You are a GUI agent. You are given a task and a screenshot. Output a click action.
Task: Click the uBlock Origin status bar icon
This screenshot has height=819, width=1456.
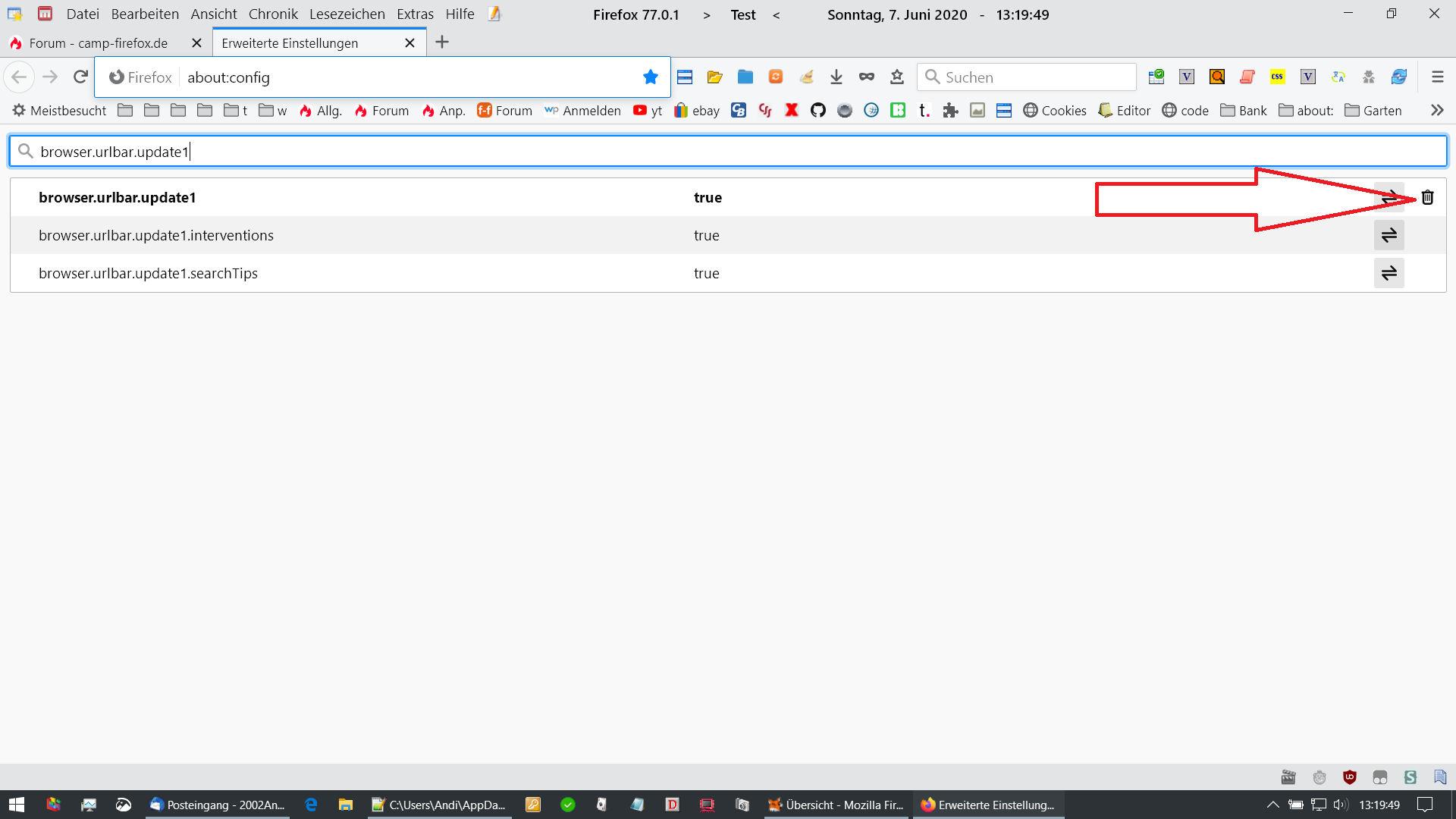pos(1349,777)
